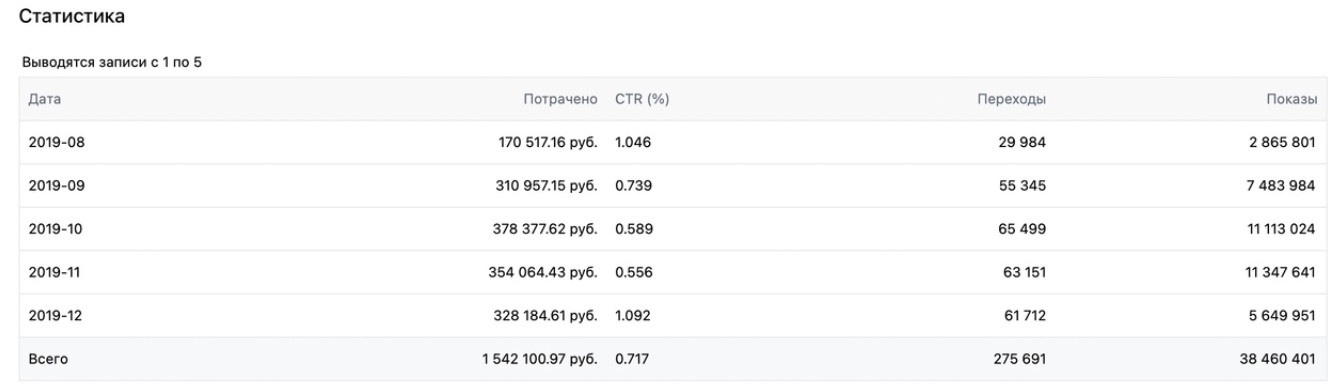1331x384 pixels.
Task: Sort by Потрачено column header
Action: click(x=560, y=100)
